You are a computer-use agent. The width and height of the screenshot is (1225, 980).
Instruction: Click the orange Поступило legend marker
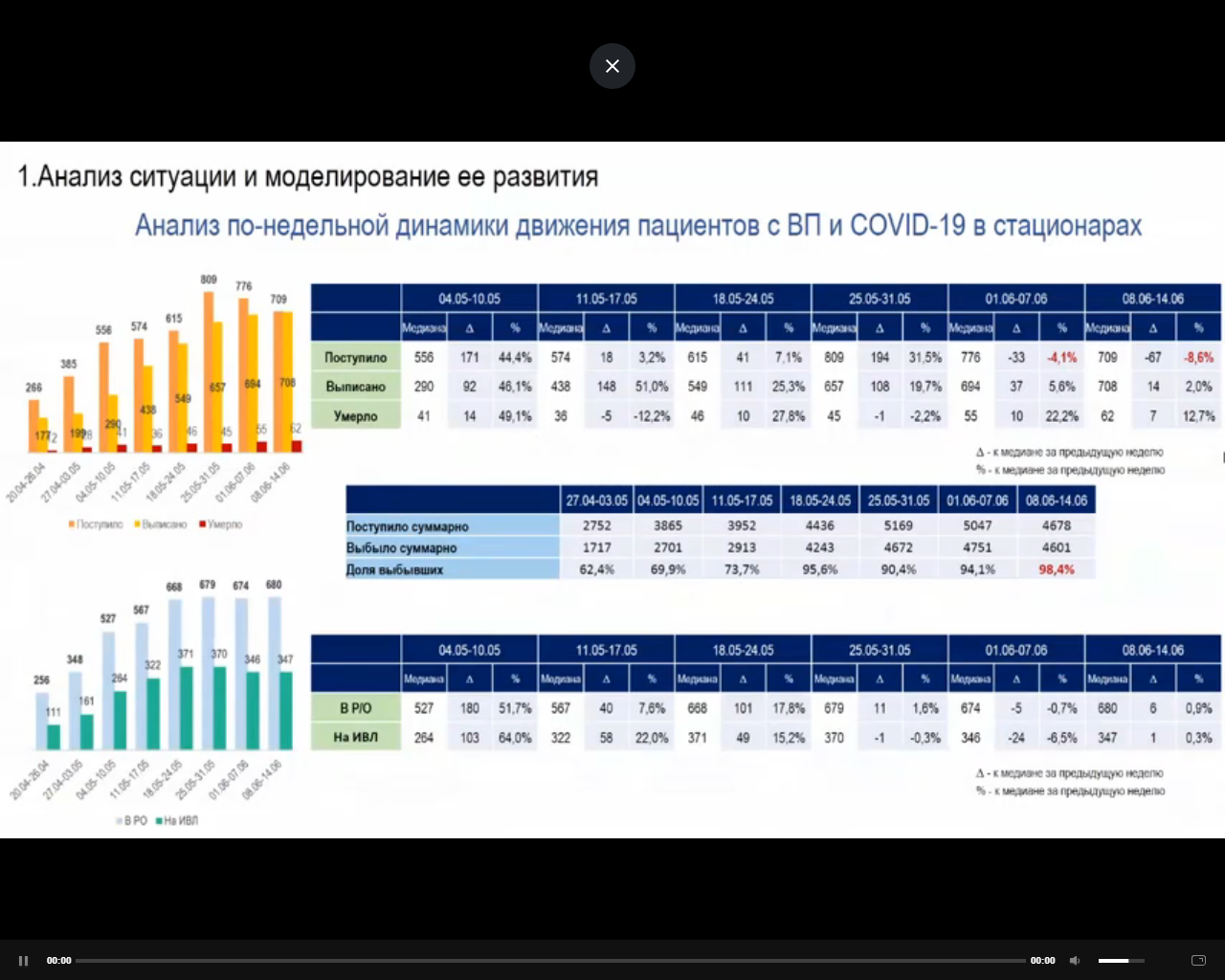[x=72, y=524]
